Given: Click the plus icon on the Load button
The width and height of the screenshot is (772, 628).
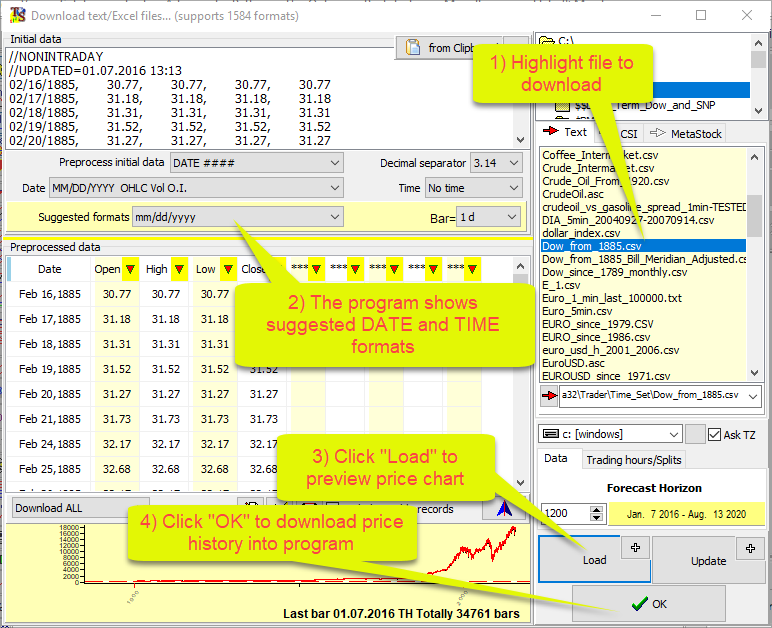Looking at the screenshot, I should tap(634, 547).
